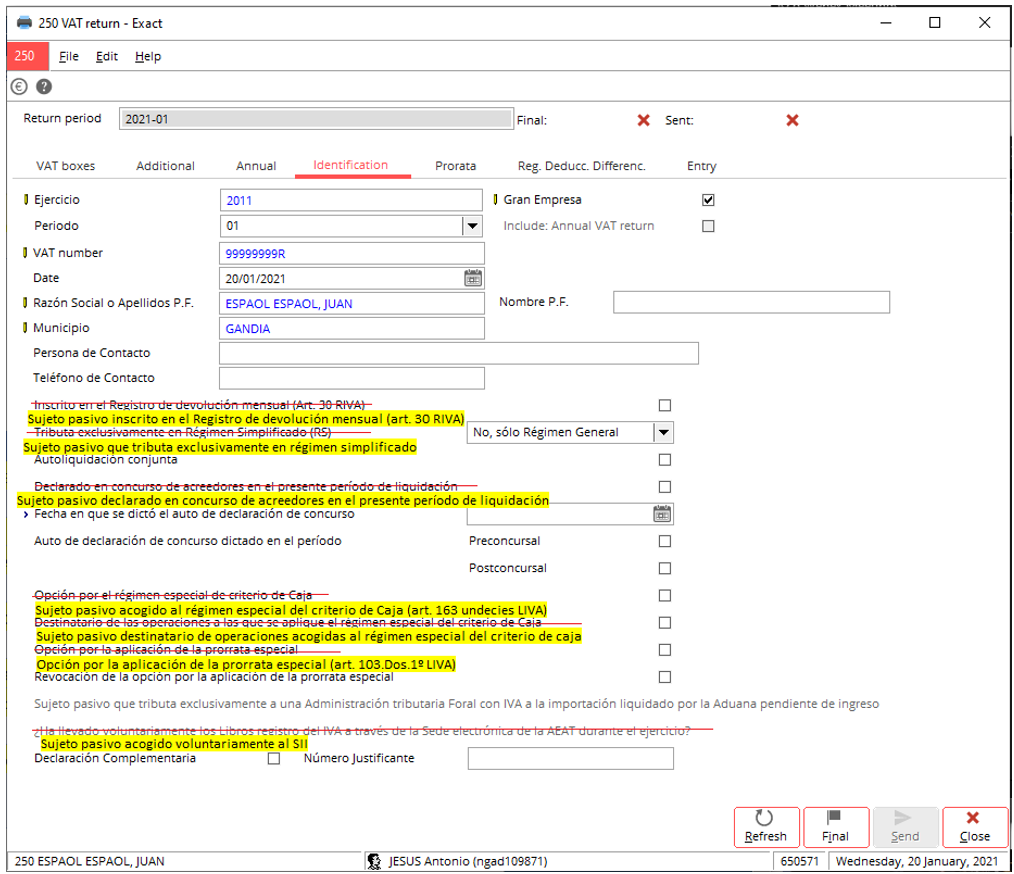Click the Refresh button
Viewport: 1014px width, 874px height.
[766, 827]
